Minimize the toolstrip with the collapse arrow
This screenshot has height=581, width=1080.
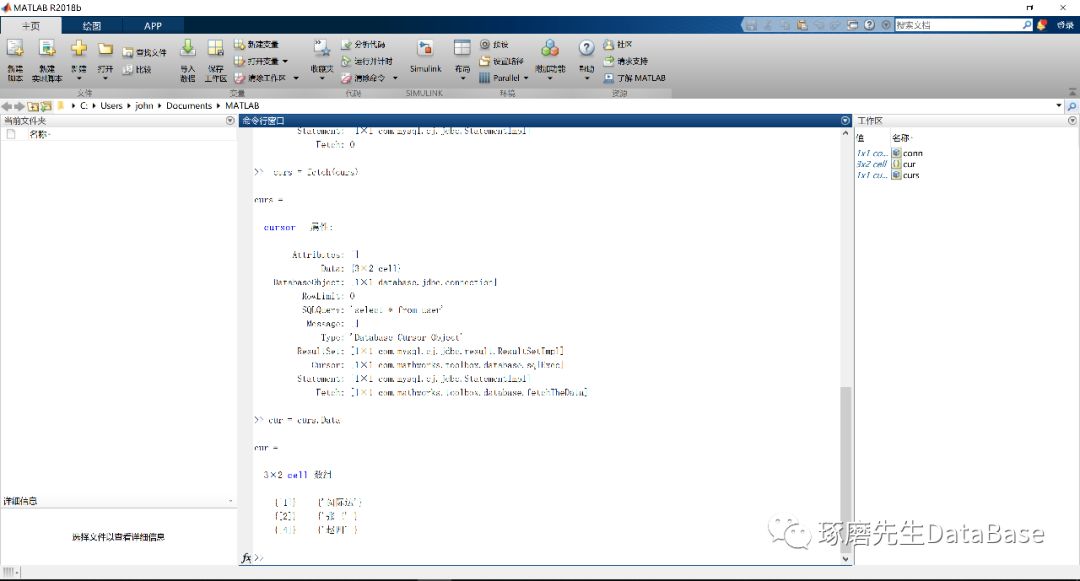point(1072,92)
